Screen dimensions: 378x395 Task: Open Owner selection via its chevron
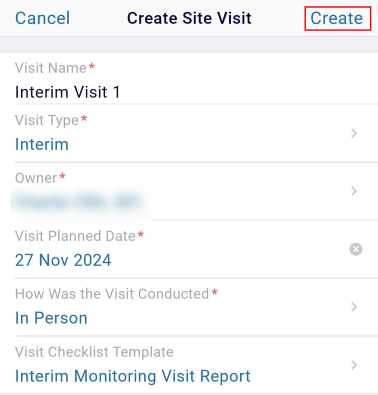[354, 191]
